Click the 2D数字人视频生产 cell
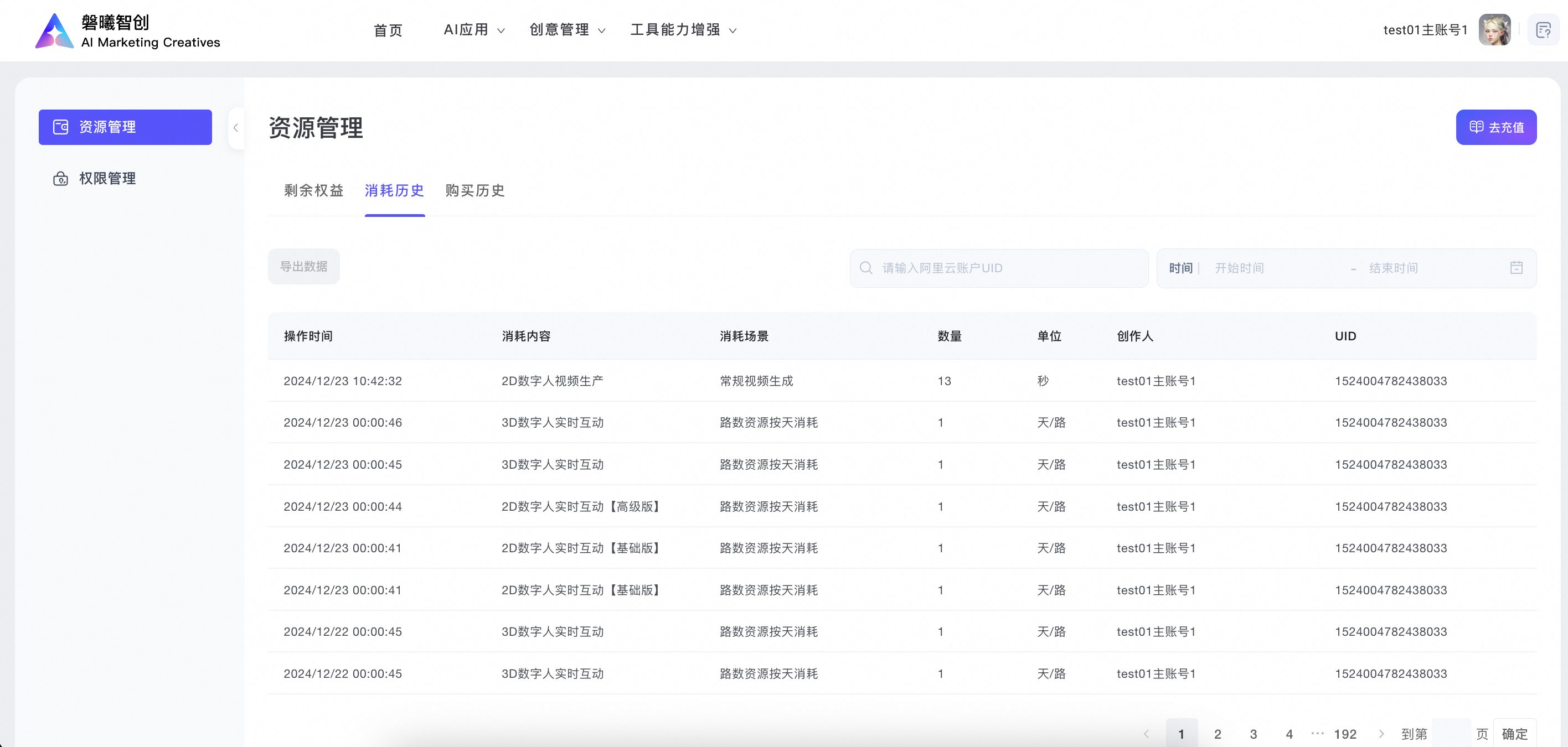The image size is (1568, 747). [x=552, y=381]
